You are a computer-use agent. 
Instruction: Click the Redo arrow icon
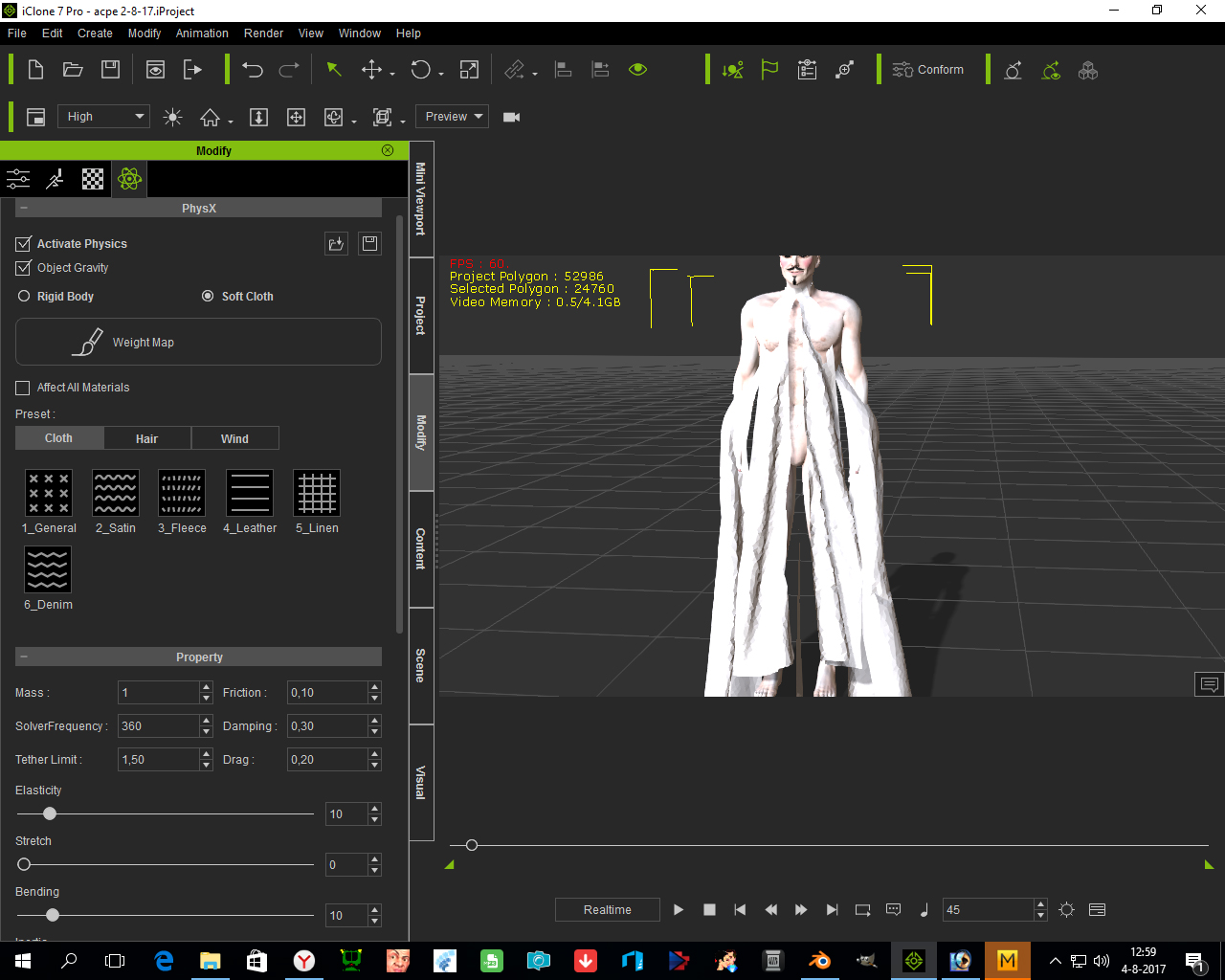click(x=289, y=70)
